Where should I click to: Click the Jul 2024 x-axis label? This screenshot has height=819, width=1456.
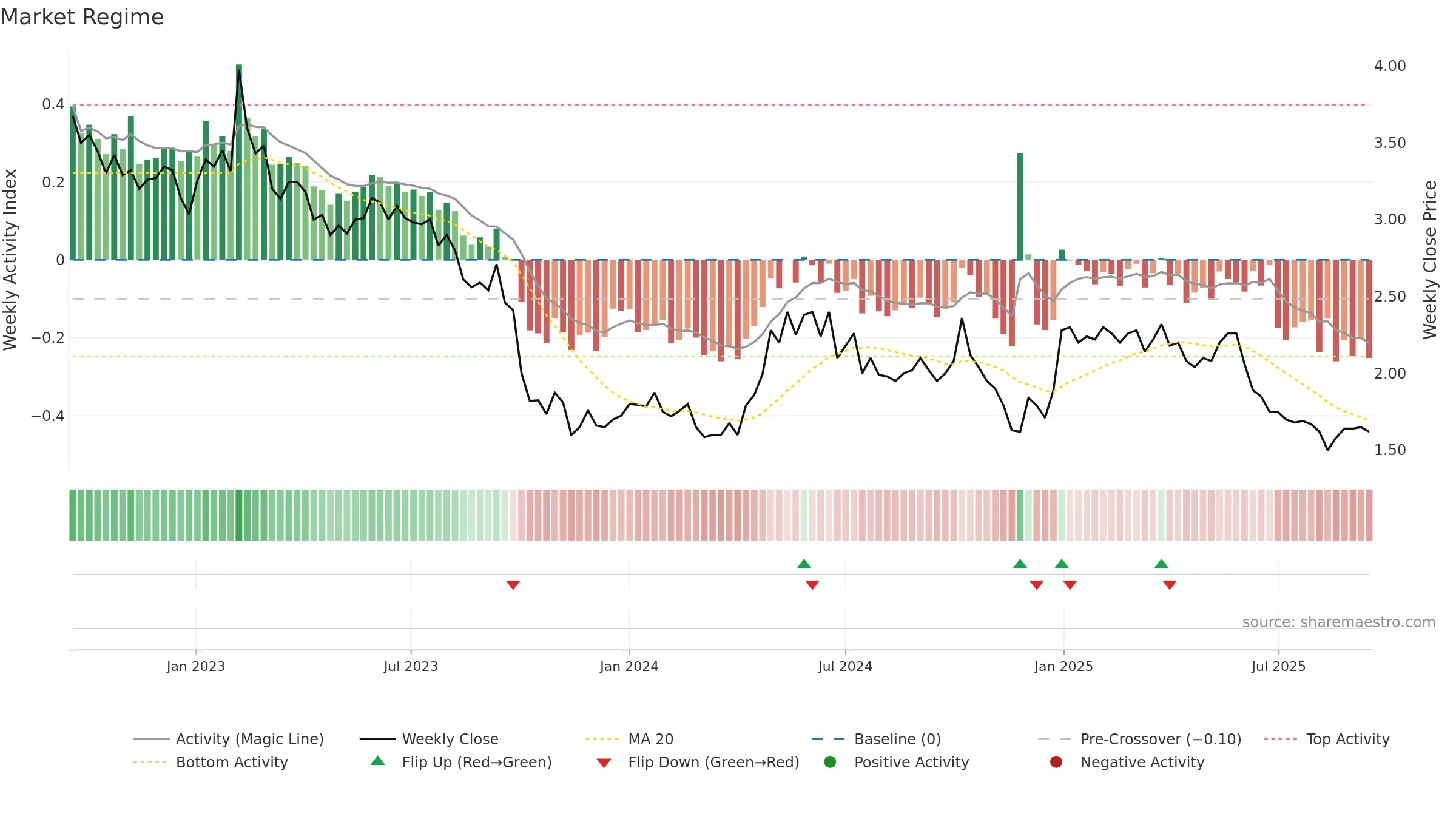(845, 666)
